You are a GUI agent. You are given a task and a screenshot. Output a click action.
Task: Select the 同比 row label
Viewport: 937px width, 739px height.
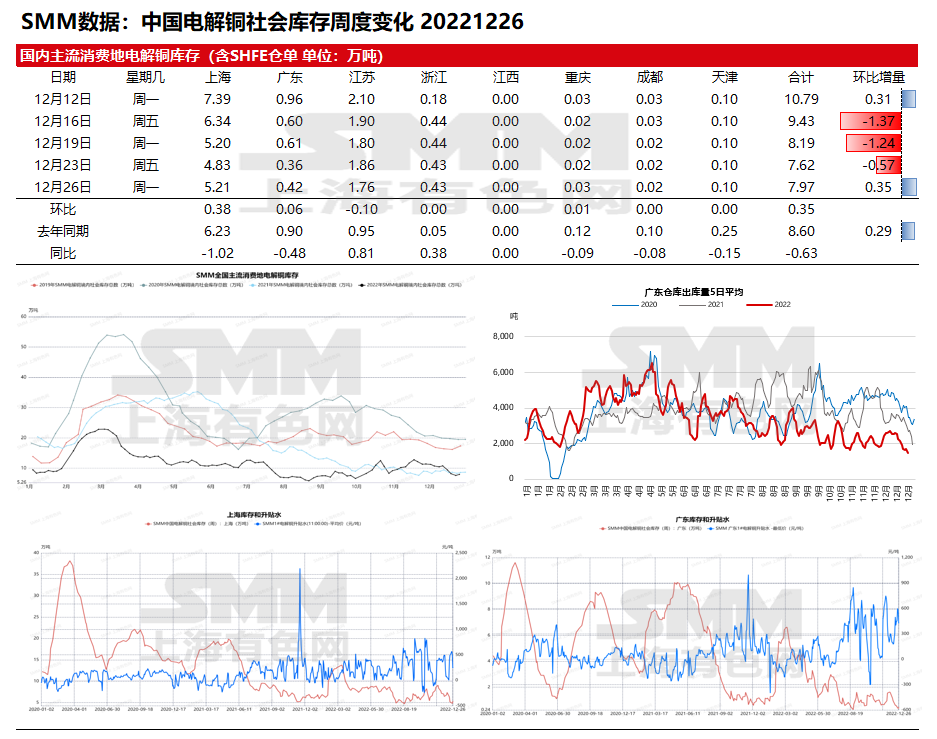click(x=63, y=253)
